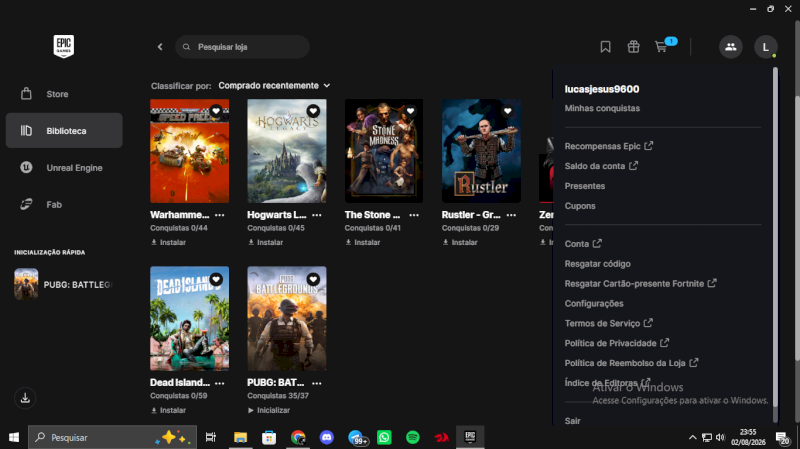The height and width of the screenshot is (449, 800).
Task: Open Google Chrome from taskbar
Action: (x=298, y=437)
